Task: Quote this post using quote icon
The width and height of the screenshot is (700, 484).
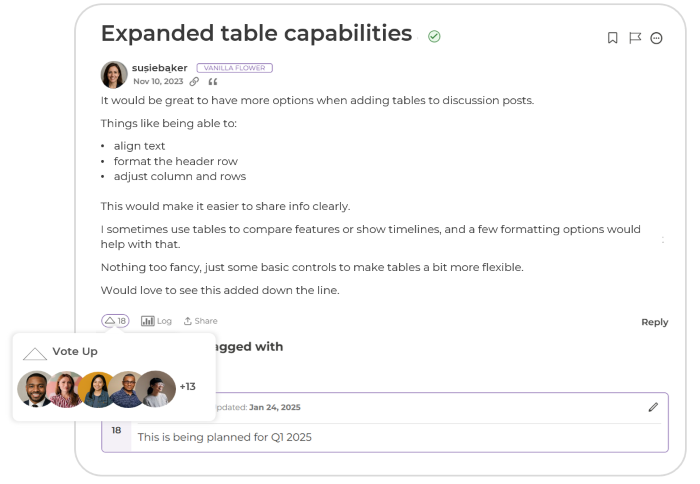Action: [x=212, y=82]
